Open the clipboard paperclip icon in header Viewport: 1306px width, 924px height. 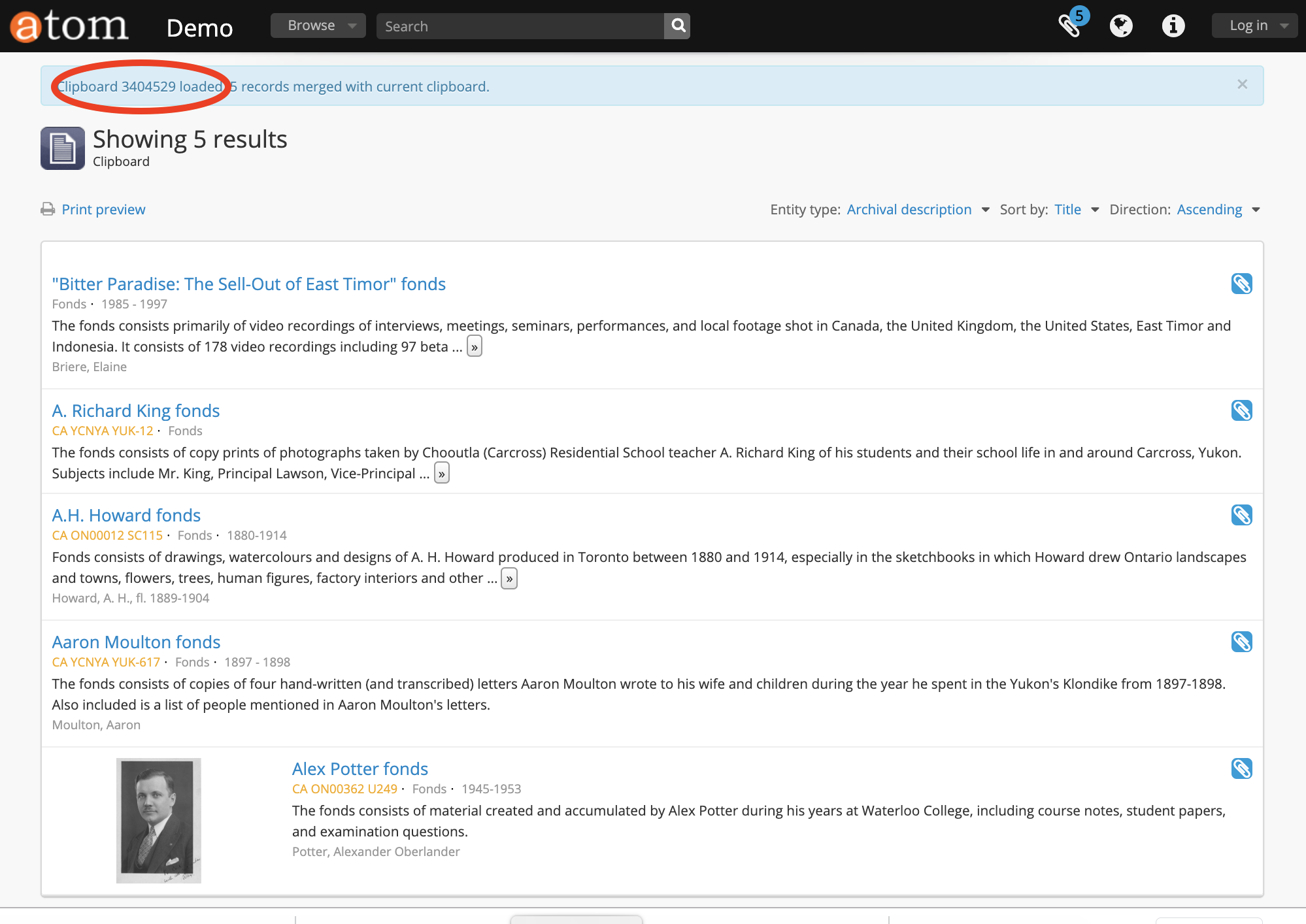[x=1069, y=26]
